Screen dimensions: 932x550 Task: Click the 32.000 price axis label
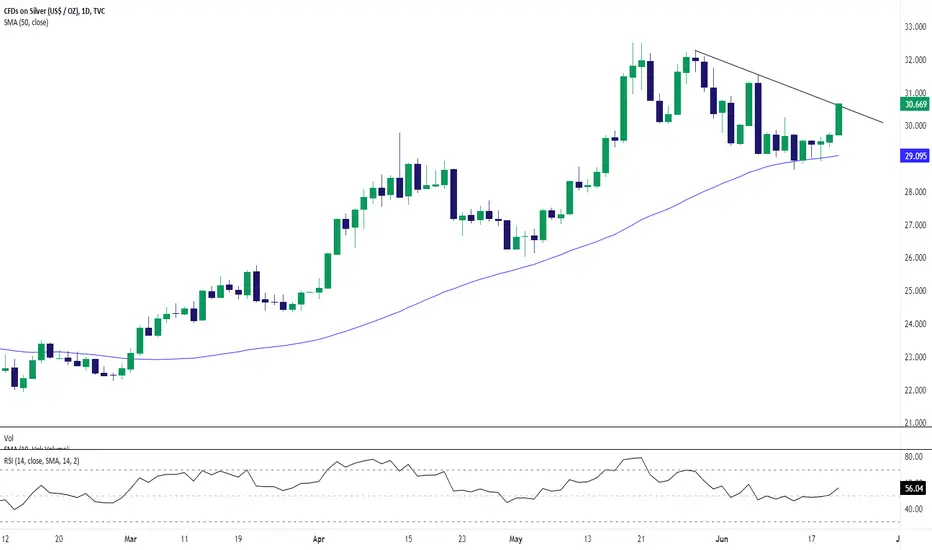coord(915,60)
